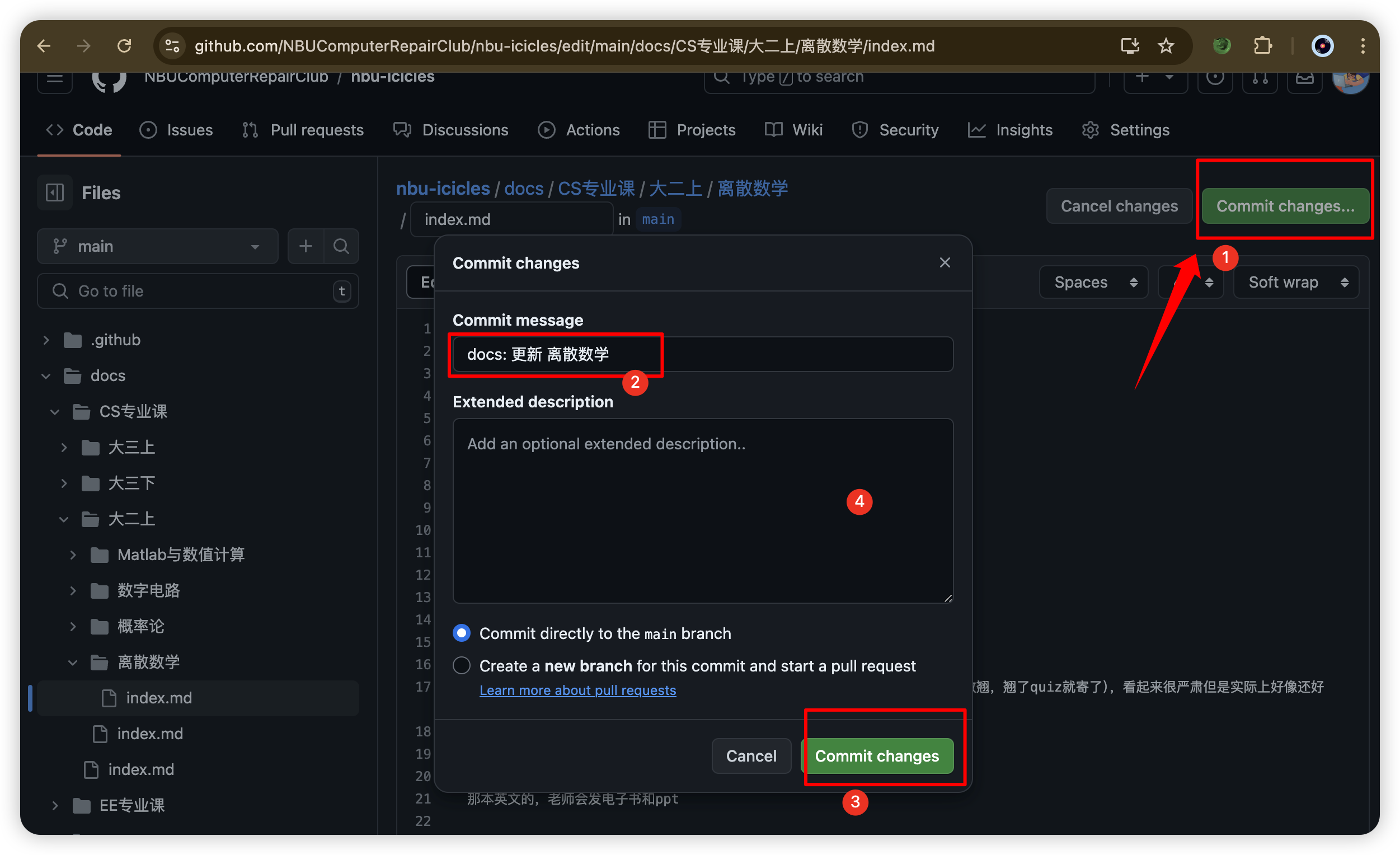Click the green Commit changes button

(878, 755)
